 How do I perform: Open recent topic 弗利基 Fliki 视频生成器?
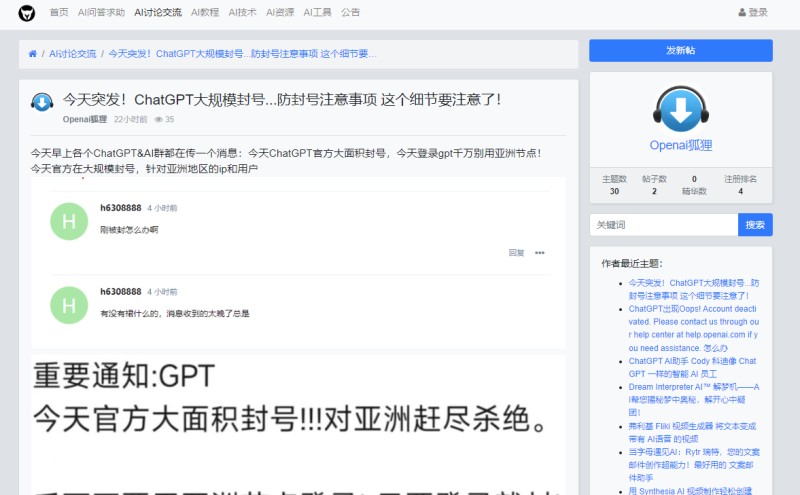coord(692,432)
